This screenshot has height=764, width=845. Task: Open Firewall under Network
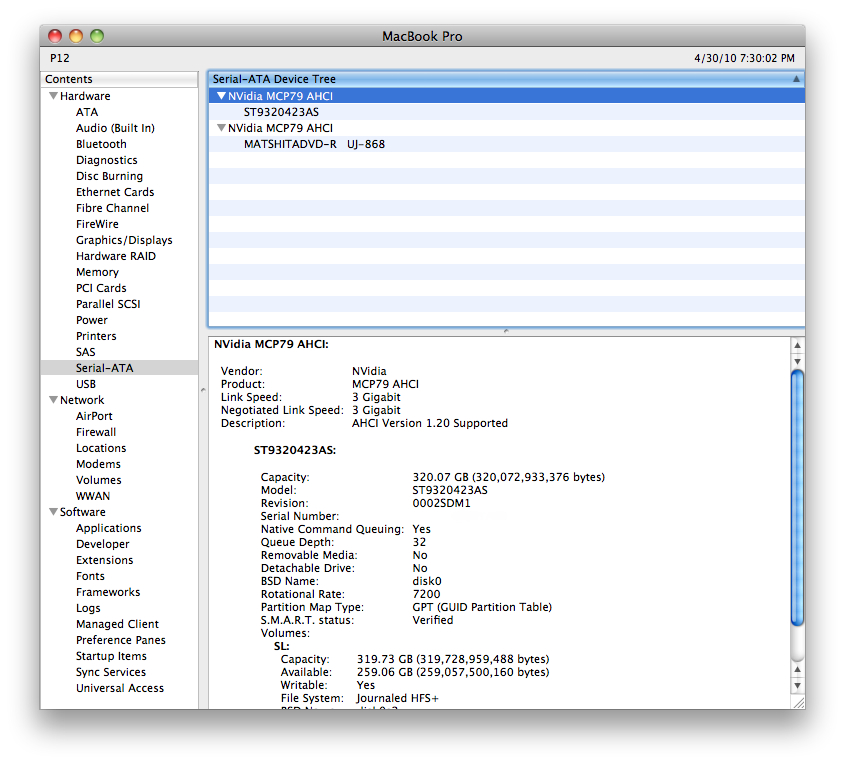96,432
